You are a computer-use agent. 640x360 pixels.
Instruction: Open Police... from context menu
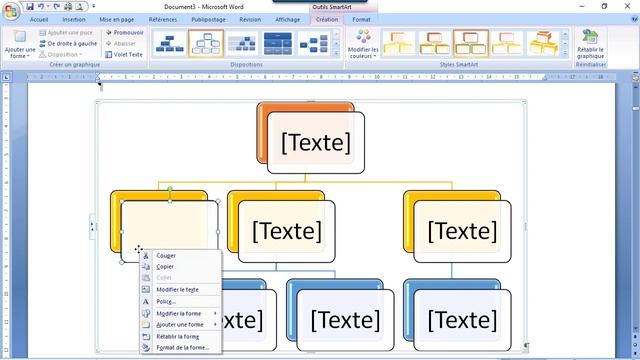pyautogui.click(x=181, y=302)
